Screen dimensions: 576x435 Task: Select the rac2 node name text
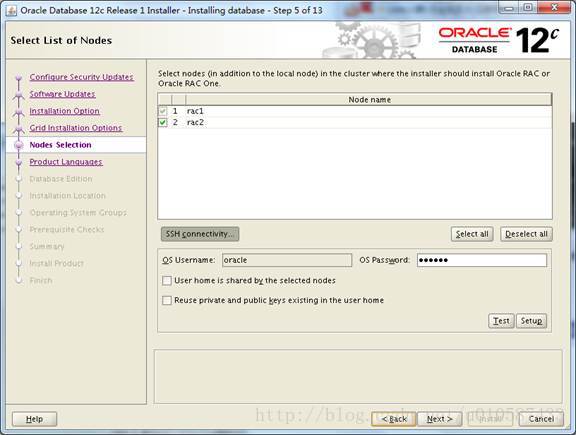click(195, 122)
